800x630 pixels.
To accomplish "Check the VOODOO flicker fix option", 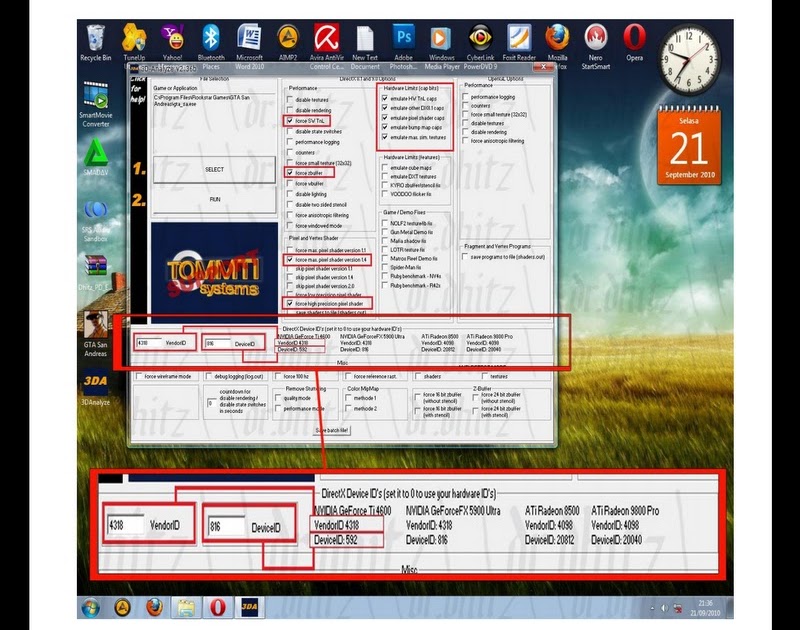I will [x=385, y=194].
